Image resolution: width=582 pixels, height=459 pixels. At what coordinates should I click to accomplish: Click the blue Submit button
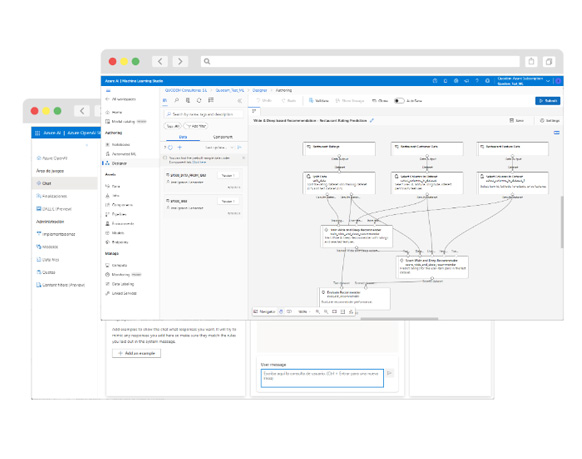click(547, 101)
